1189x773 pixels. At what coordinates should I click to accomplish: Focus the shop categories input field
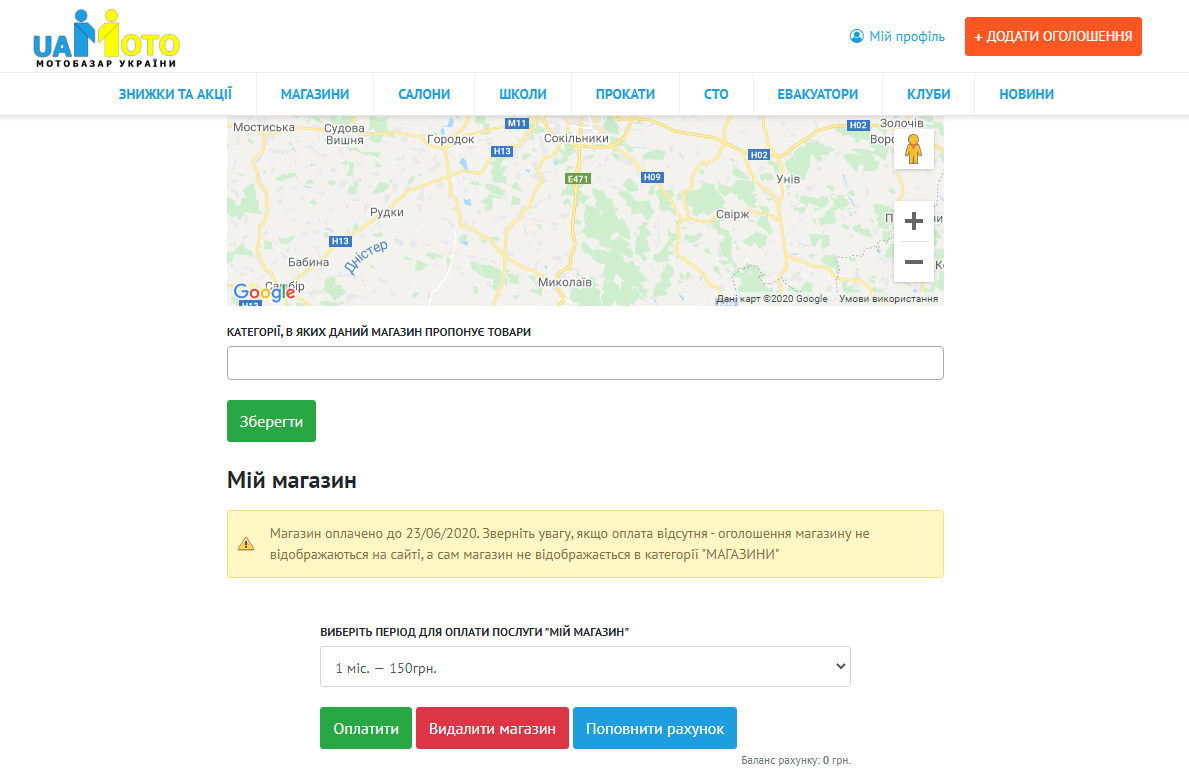pos(585,363)
